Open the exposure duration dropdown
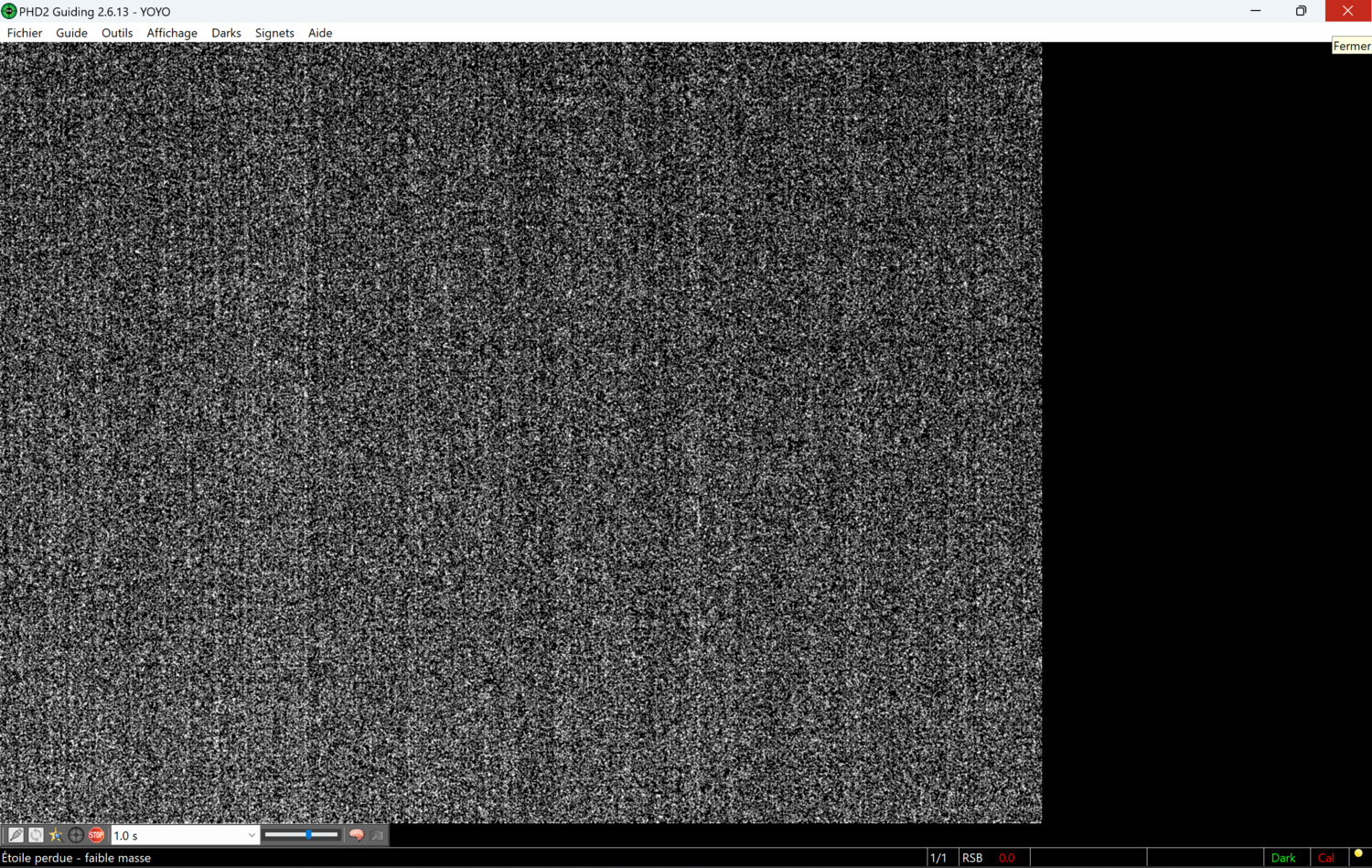 [251, 834]
